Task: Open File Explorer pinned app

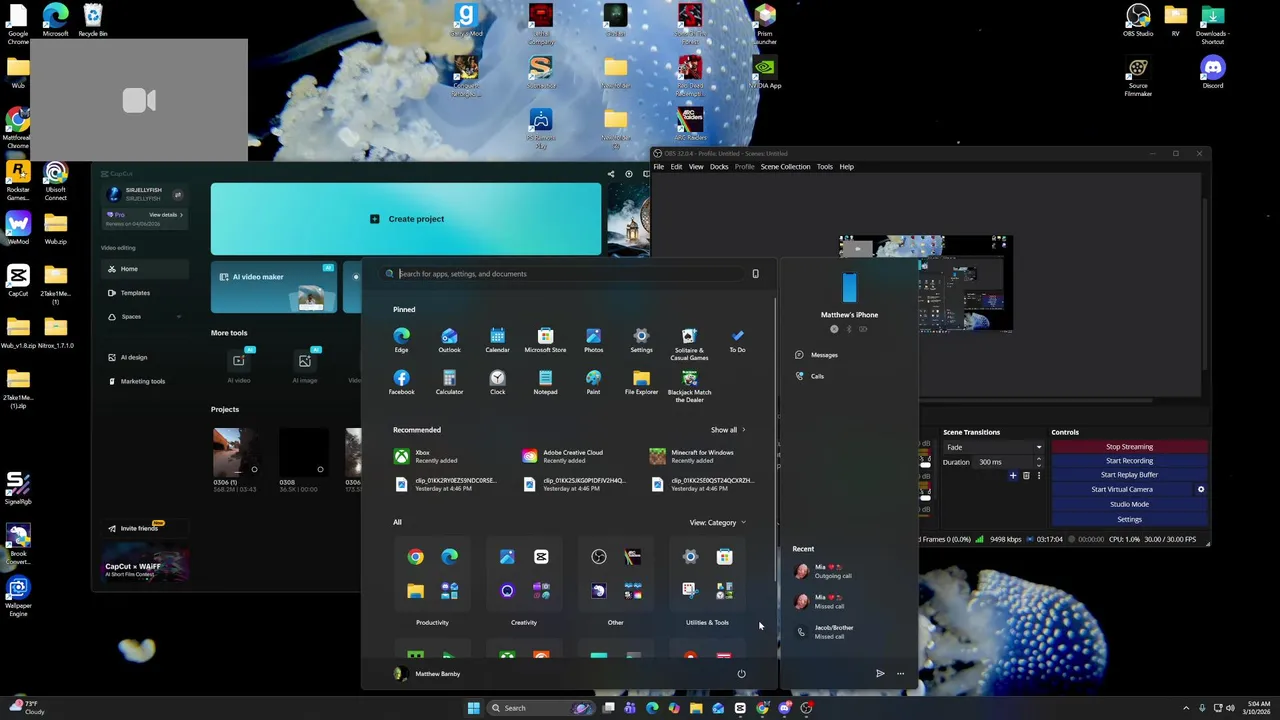Action: pos(641,381)
